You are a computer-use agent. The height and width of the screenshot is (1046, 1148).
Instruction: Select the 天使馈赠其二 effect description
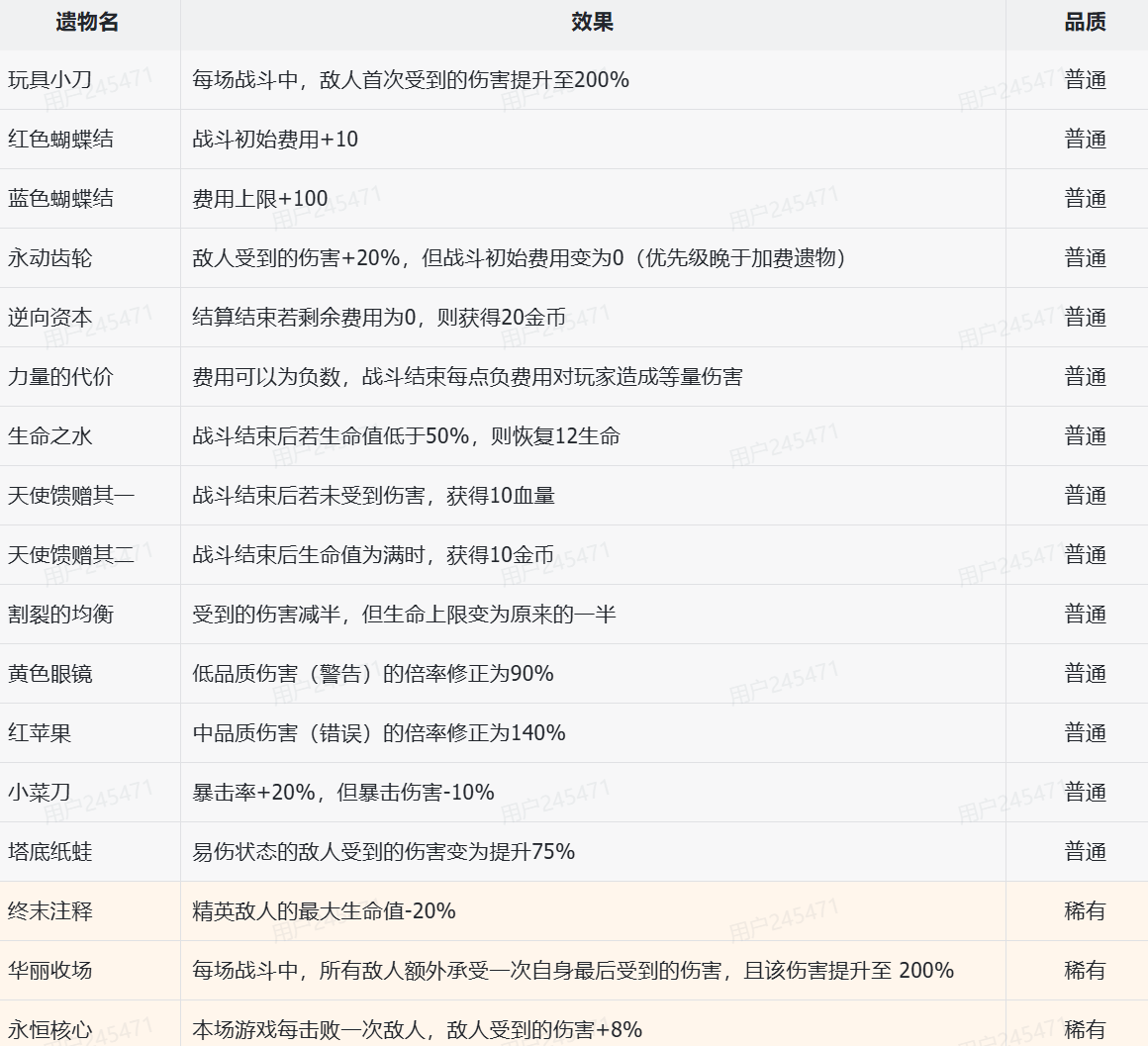click(373, 555)
